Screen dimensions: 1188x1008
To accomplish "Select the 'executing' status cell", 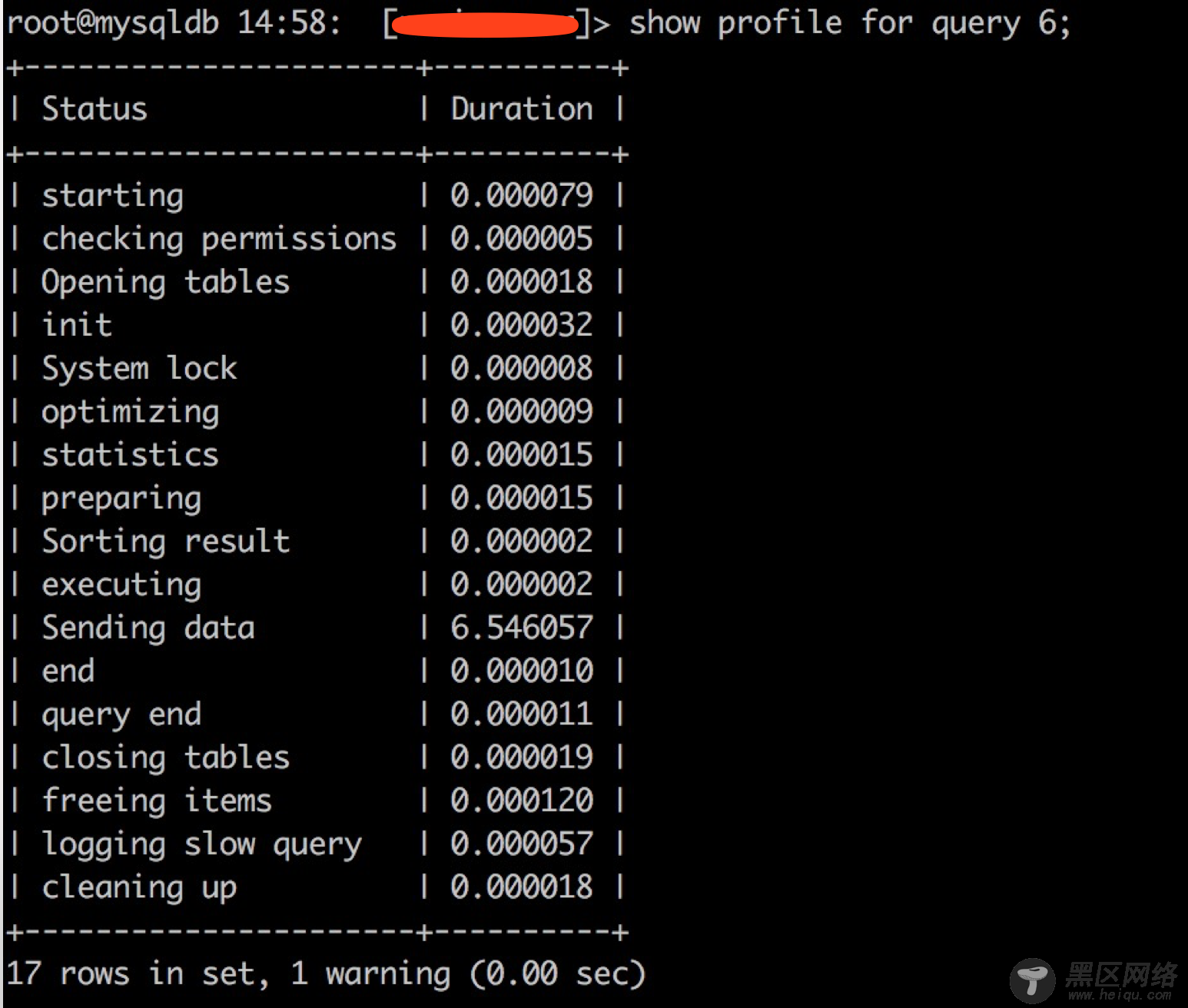I will pyautogui.click(x=121, y=585).
